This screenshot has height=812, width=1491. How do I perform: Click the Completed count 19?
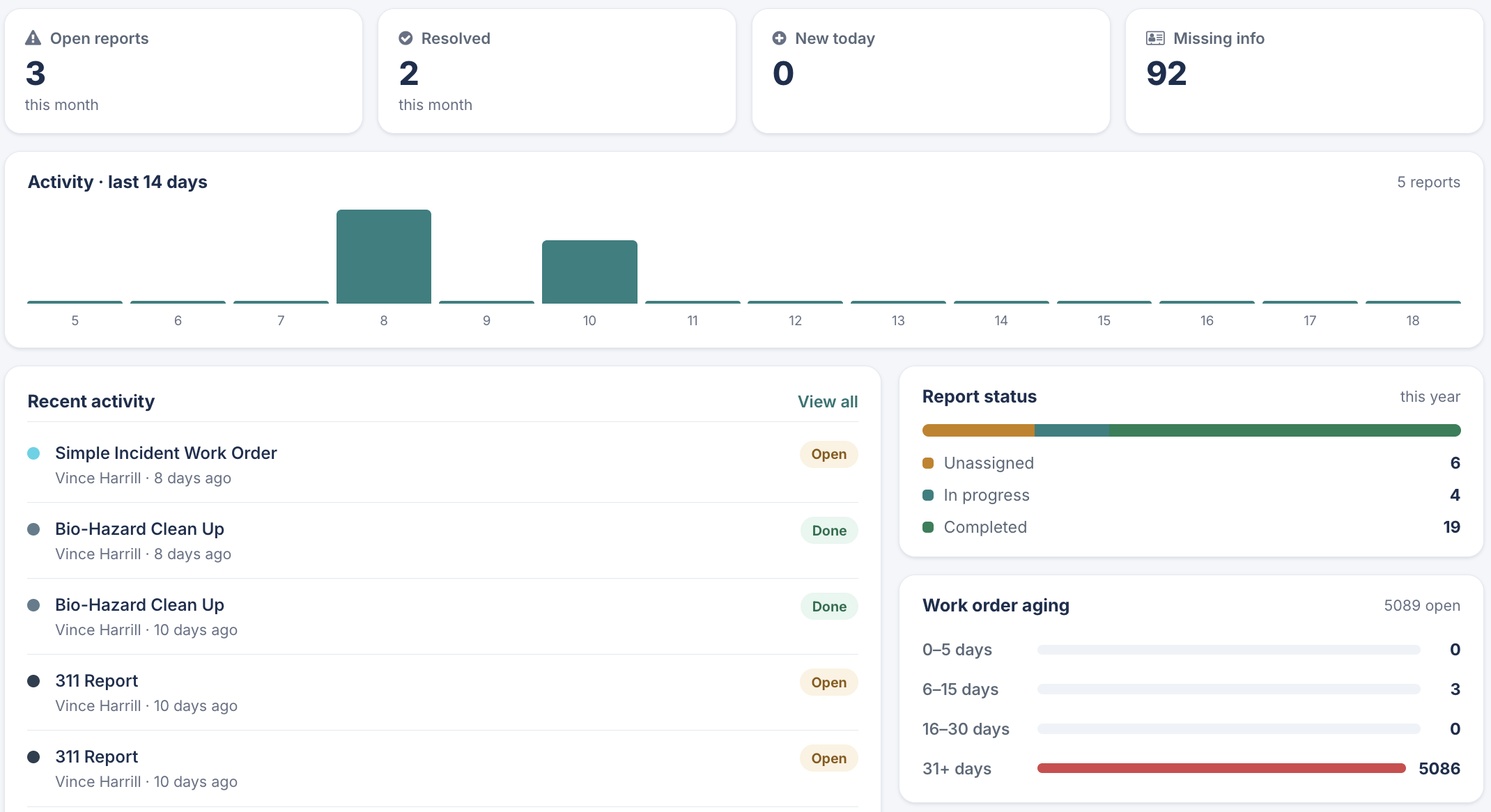pyautogui.click(x=1451, y=527)
